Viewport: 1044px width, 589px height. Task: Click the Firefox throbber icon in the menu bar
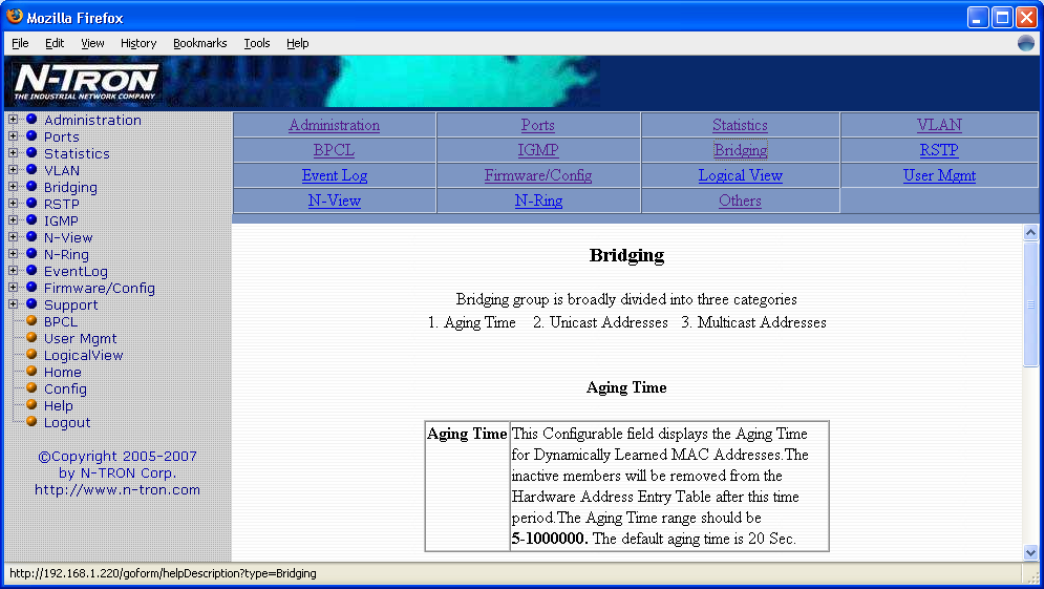[1026, 43]
